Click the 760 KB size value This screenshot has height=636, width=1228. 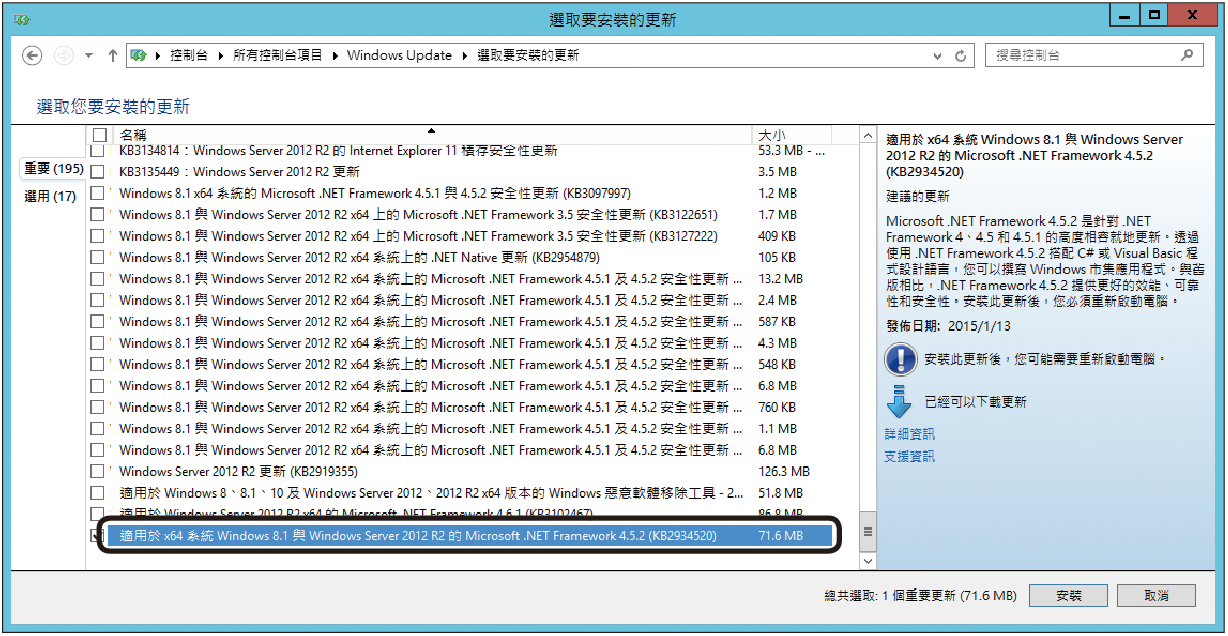pyautogui.click(x=777, y=408)
